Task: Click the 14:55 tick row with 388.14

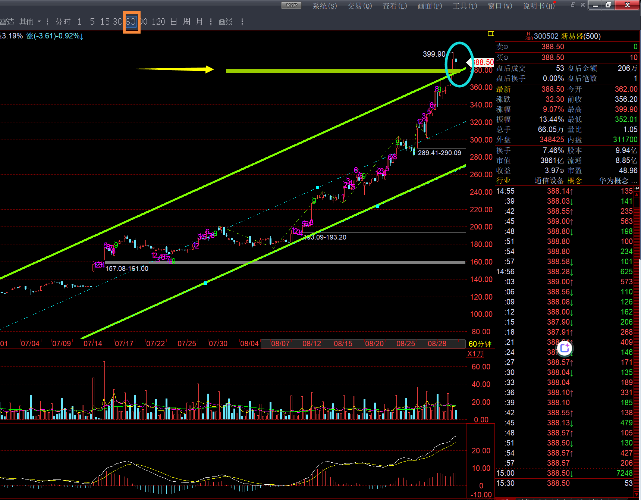Action: coord(565,191)
